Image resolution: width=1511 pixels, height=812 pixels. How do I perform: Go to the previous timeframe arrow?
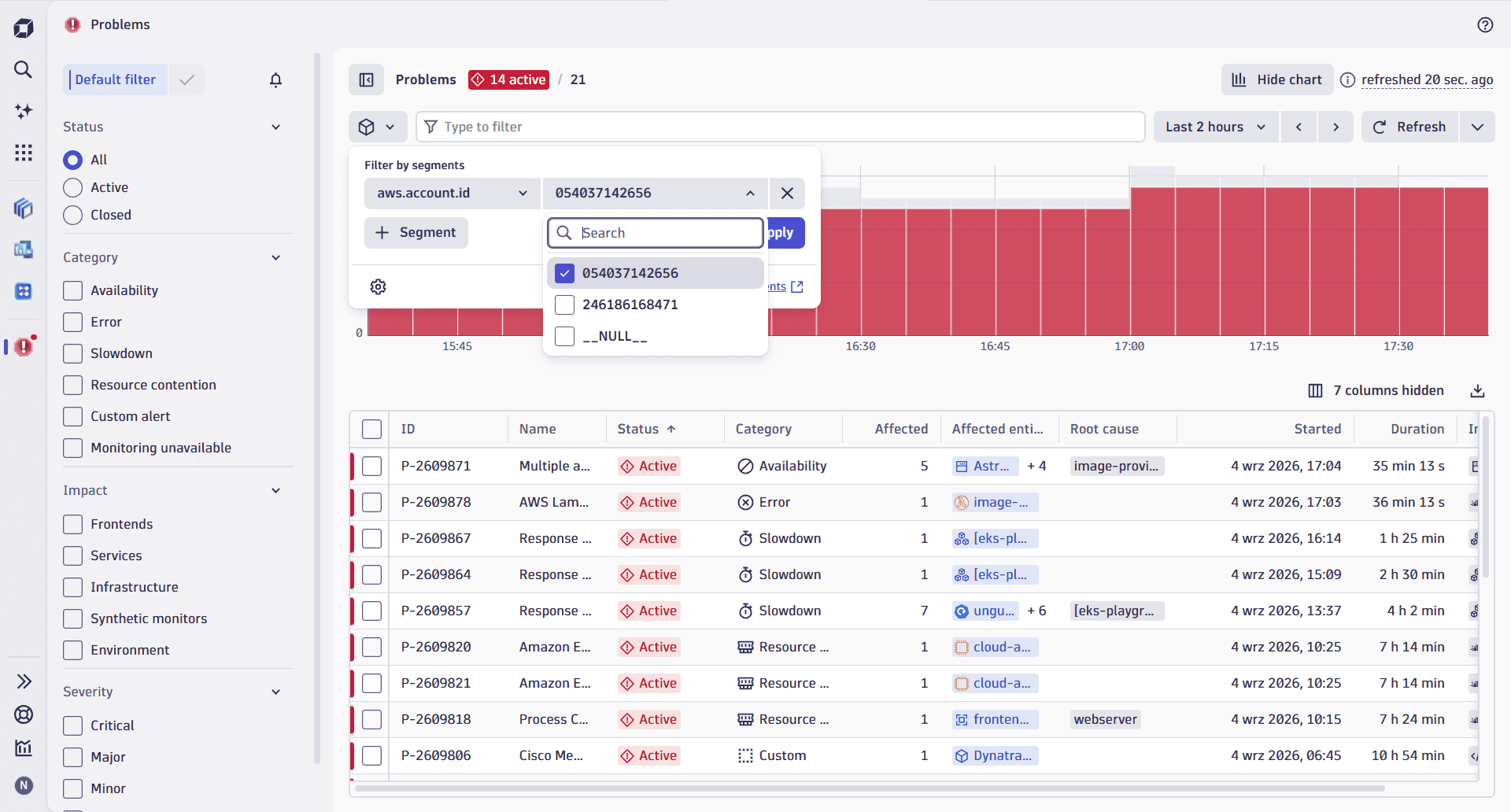1299,127
